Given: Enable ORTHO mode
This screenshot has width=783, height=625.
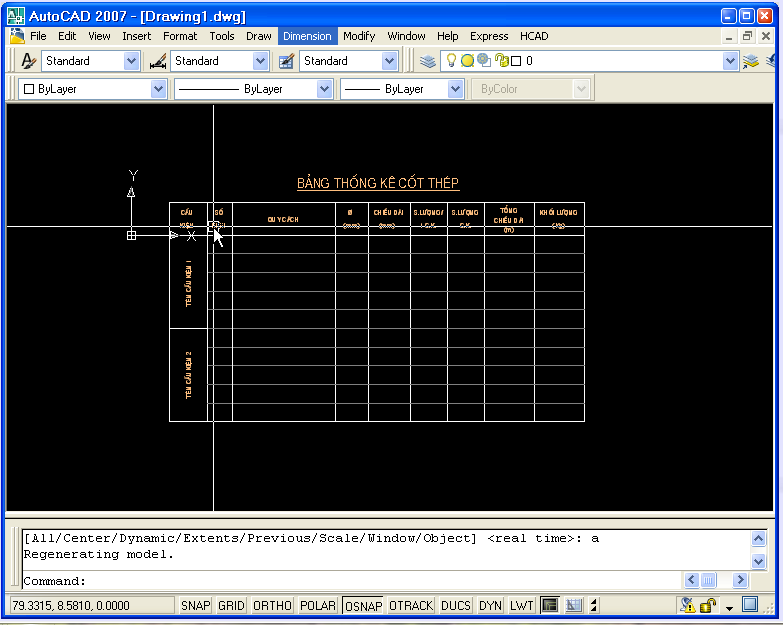Looking at the screenshot, I should 272,605.
